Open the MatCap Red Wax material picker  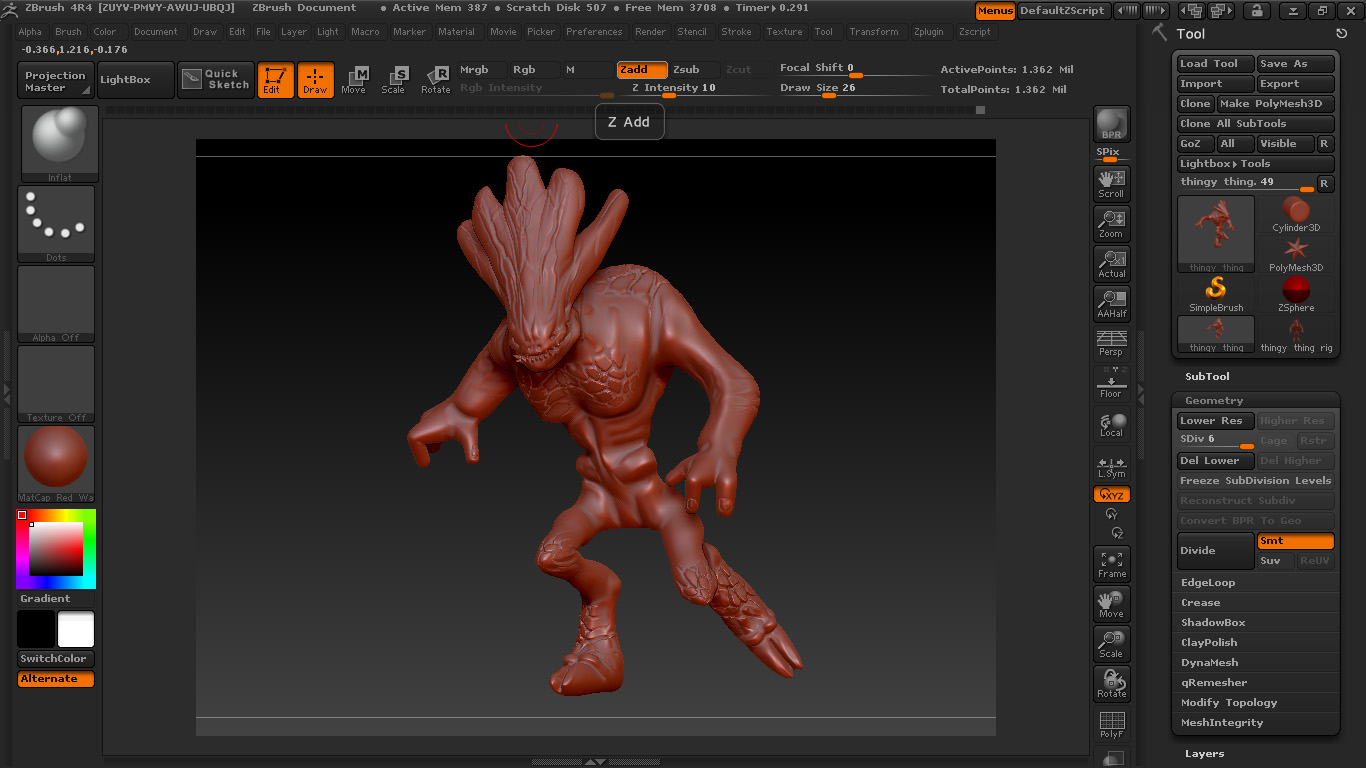[x=56, y=464]
